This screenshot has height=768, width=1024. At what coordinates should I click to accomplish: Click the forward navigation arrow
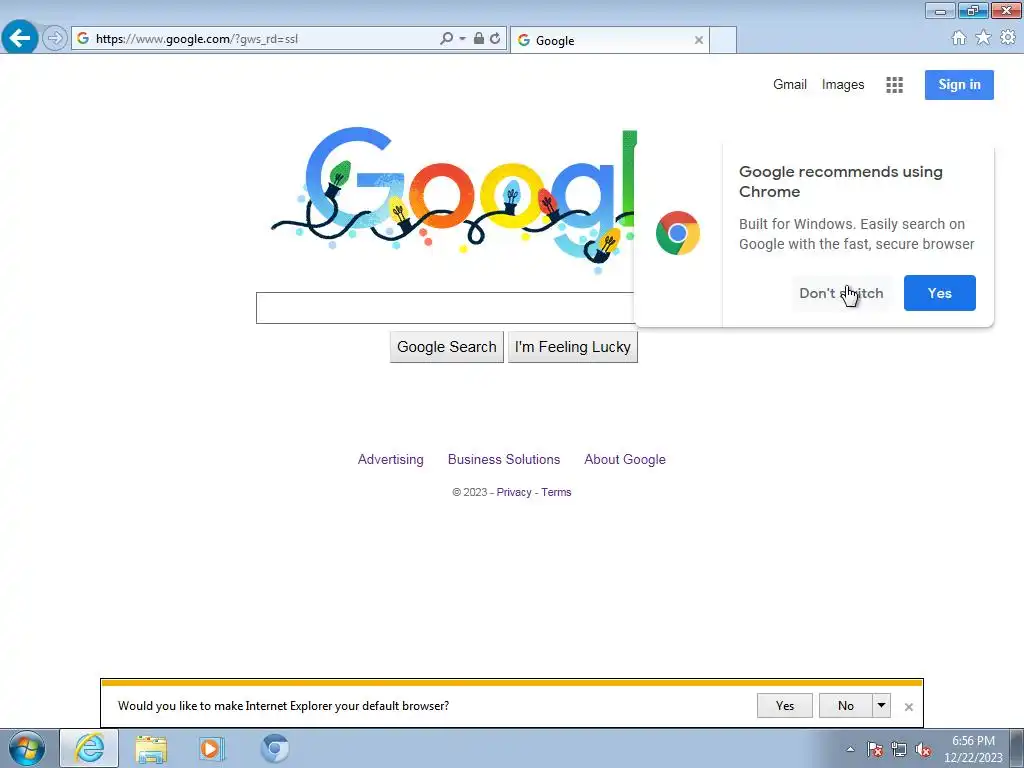click(55, 38)
